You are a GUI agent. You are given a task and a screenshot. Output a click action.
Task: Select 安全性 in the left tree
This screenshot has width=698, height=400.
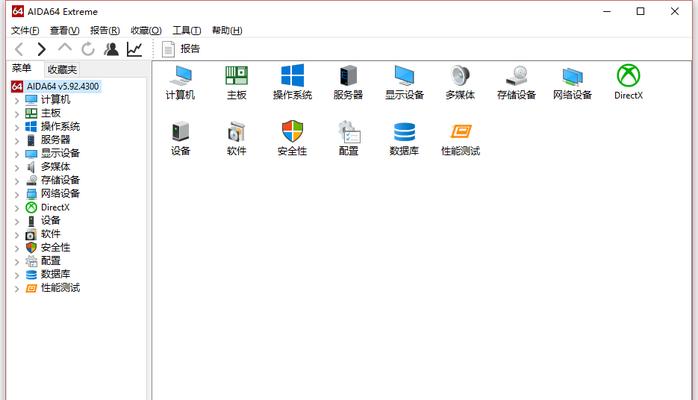click(x=55, y=247)
